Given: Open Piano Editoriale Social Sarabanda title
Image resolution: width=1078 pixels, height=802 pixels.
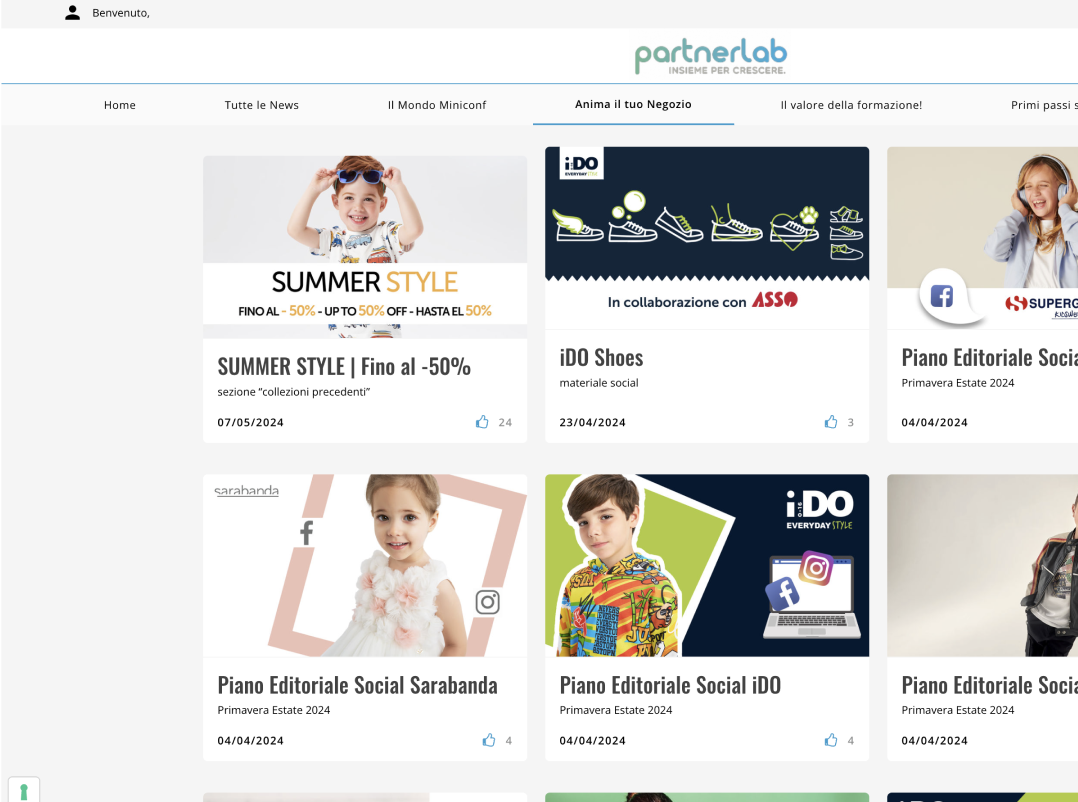Looking at the screenshot, I should pyautogui.click(x=358, y=685).
